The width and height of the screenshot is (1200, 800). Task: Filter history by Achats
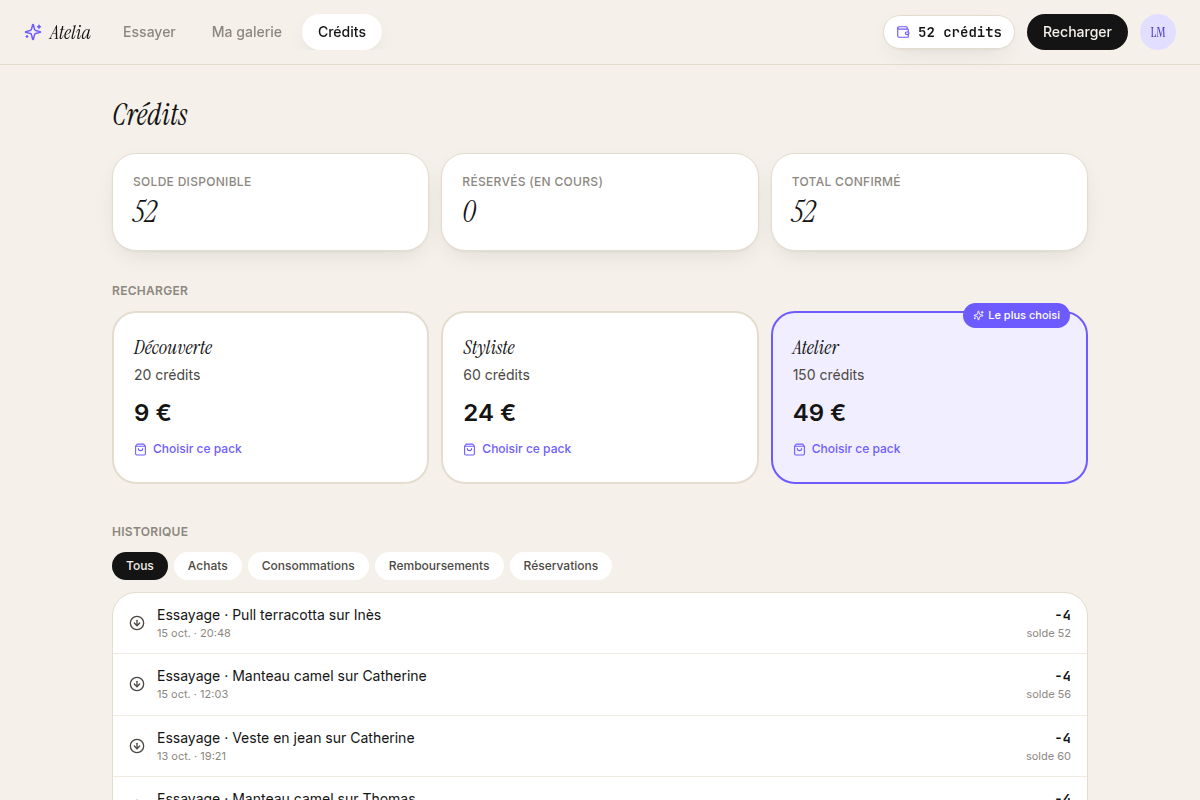point(208,566)
